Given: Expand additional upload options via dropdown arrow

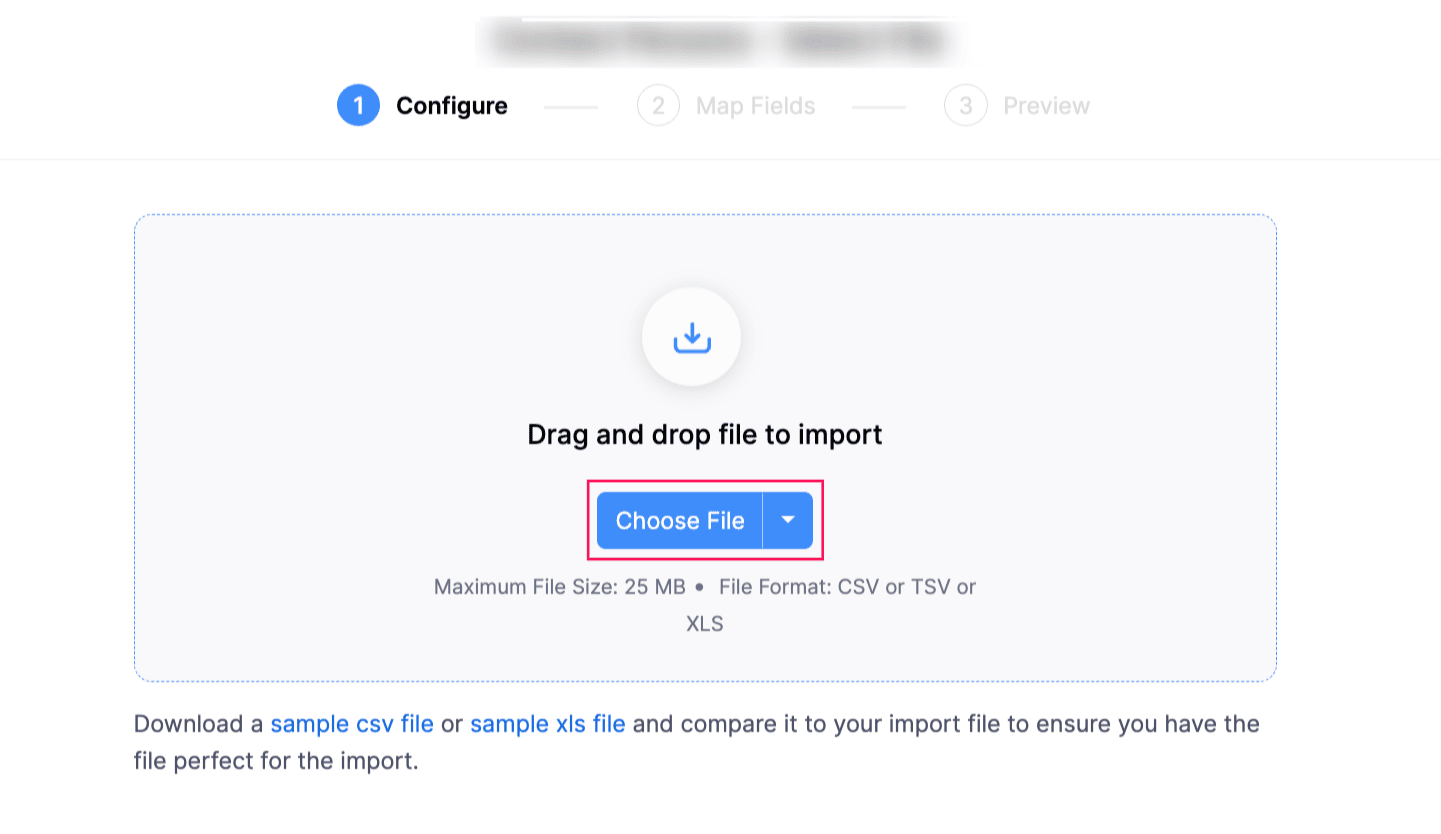Looking at the screenshot, I should [788, 520].
